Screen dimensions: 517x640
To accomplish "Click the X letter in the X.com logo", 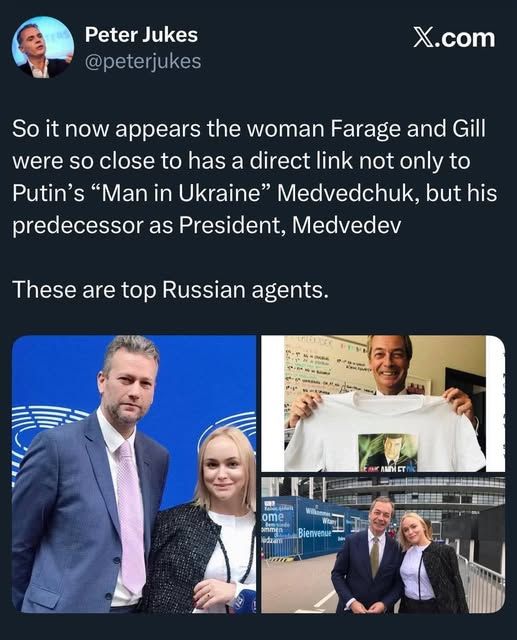I will click(425, 38).
